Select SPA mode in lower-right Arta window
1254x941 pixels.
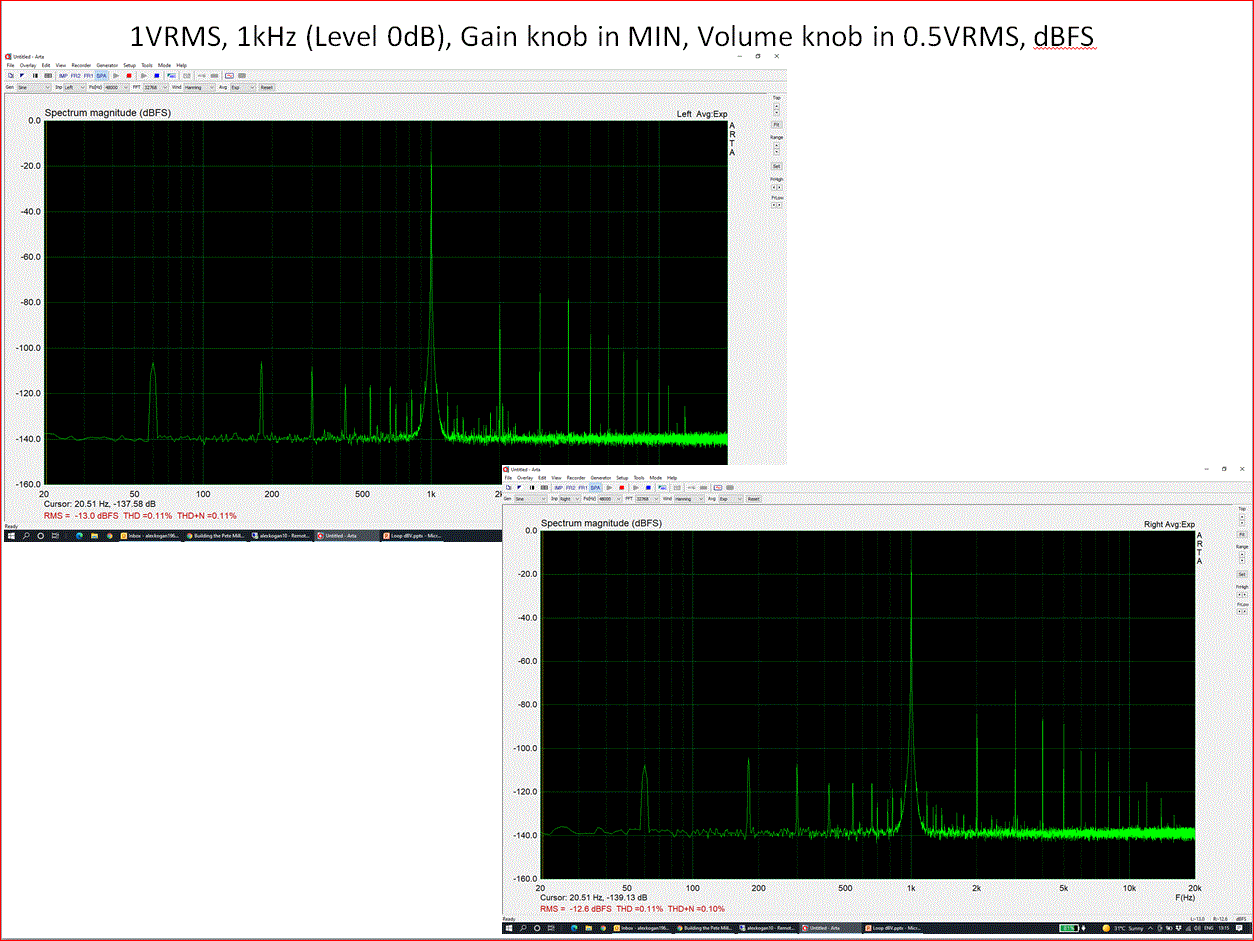[595, 488]
